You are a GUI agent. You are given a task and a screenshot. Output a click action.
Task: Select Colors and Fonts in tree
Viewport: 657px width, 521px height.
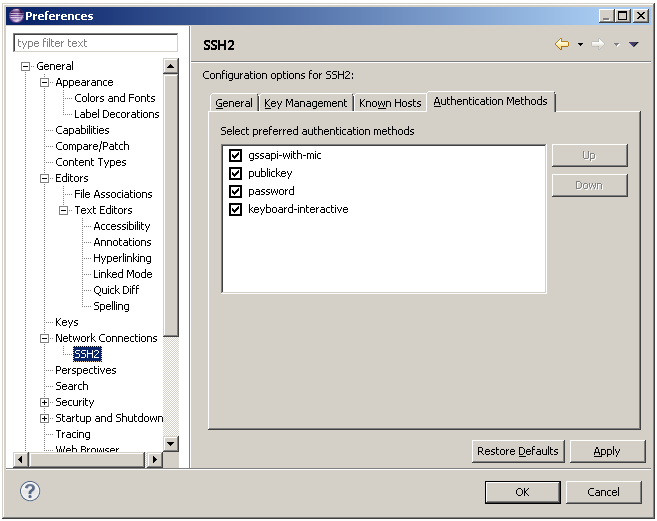pos(115,98)
